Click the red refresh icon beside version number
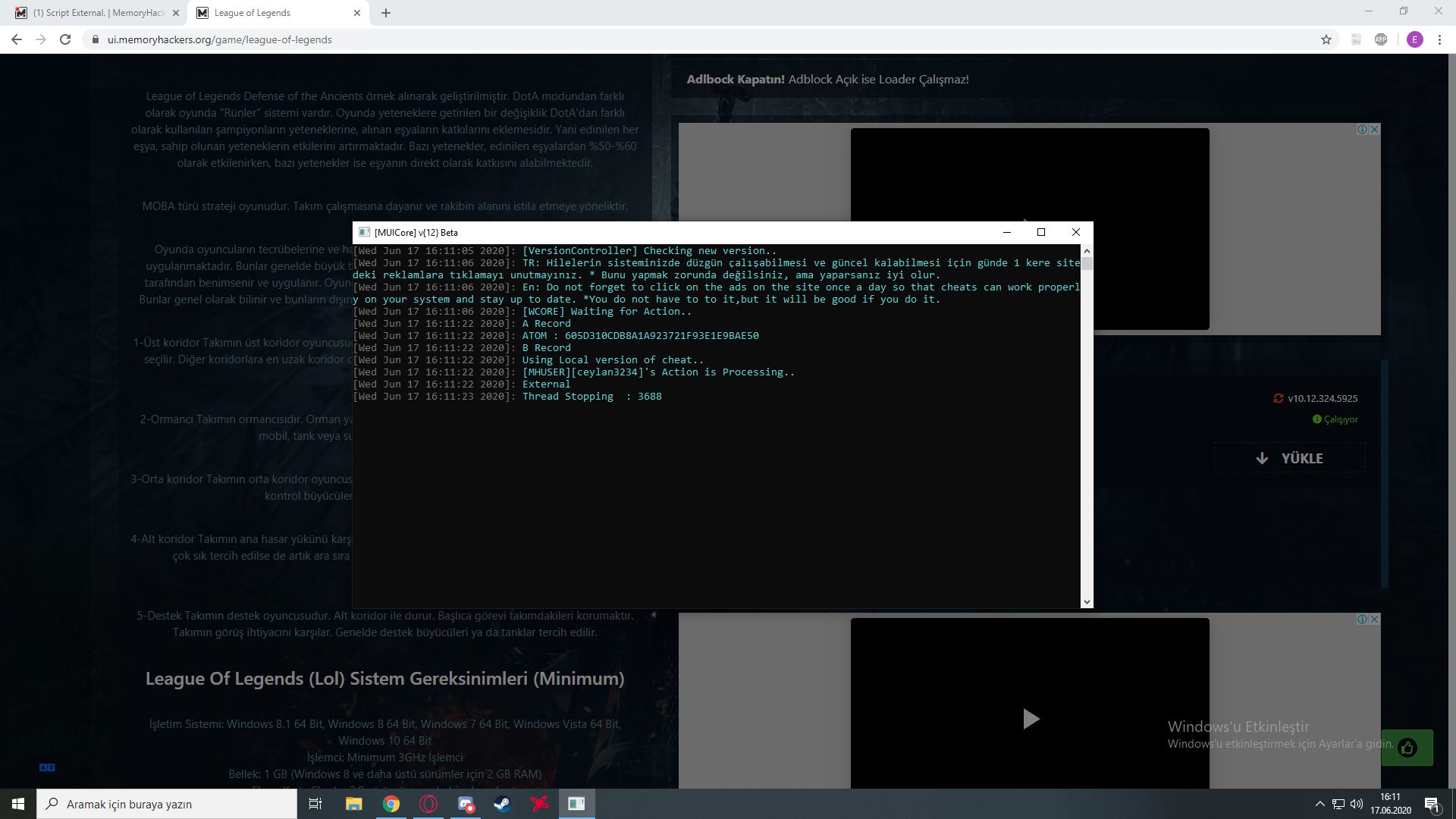This screenshot has width=1456, height=819. [x=1279, y=398]
